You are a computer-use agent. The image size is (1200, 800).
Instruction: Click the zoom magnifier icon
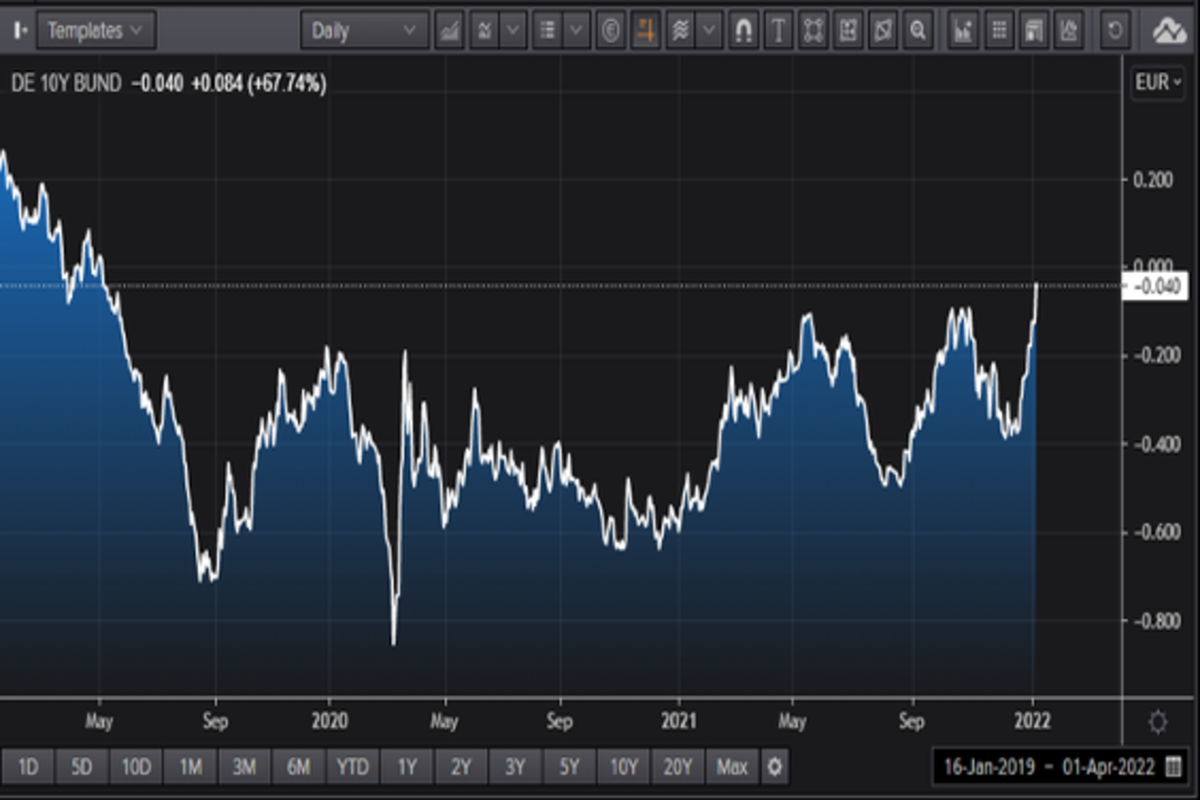click(916, 31)
